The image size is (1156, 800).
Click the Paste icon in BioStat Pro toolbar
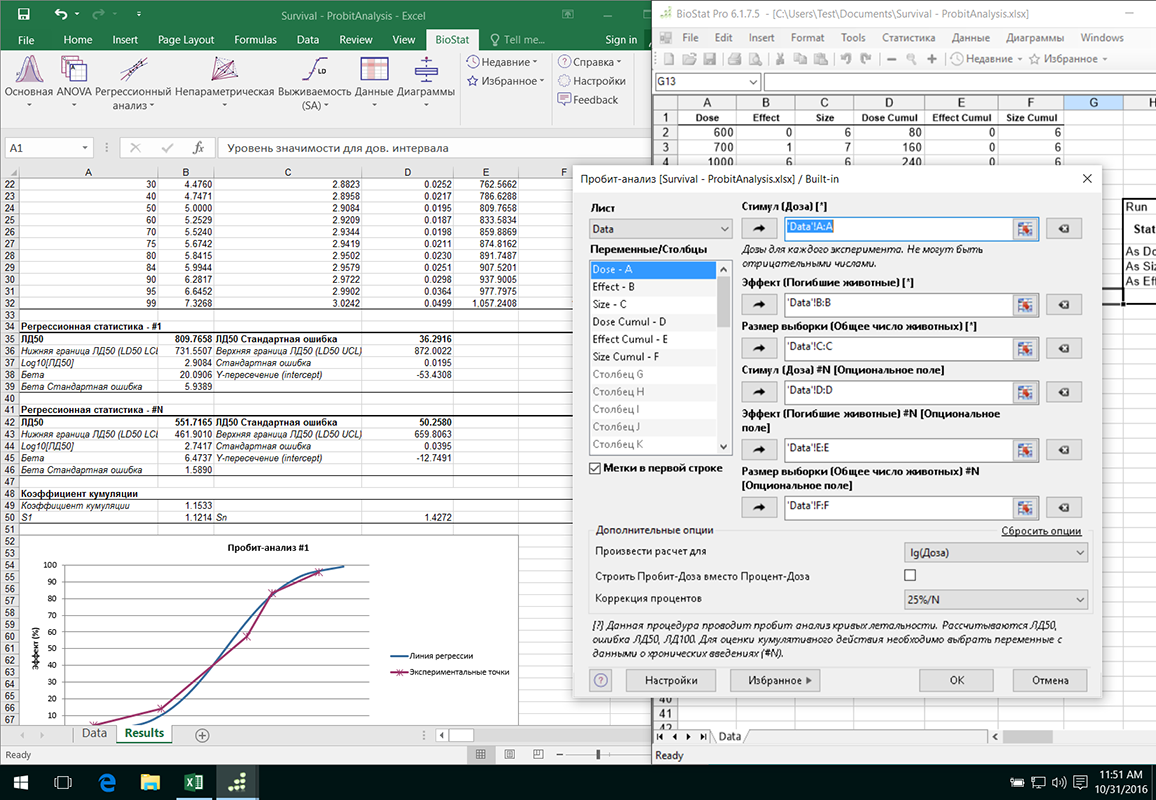[x=821, y=59]
